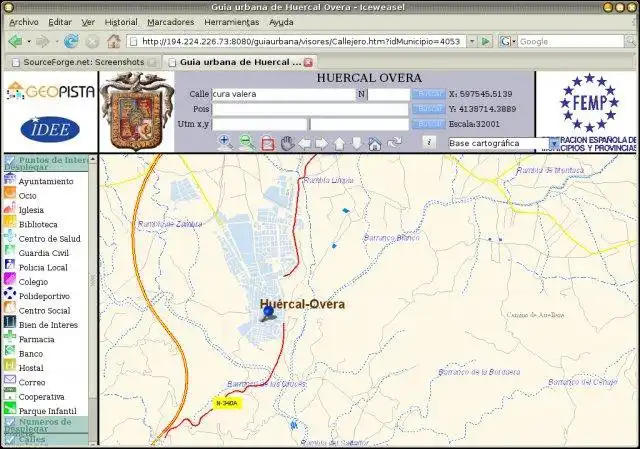Toggle Calles layer checkbox
This screenshot has height=449, width=640.
(10, 439)
